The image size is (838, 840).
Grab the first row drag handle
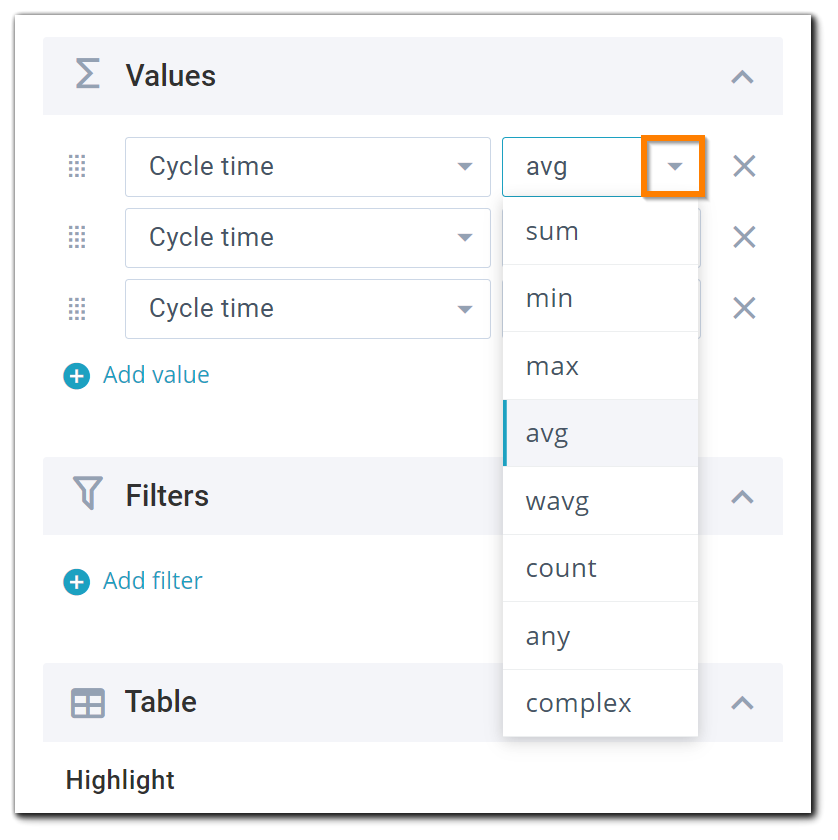pyautogui.click(x=77, y=166)
